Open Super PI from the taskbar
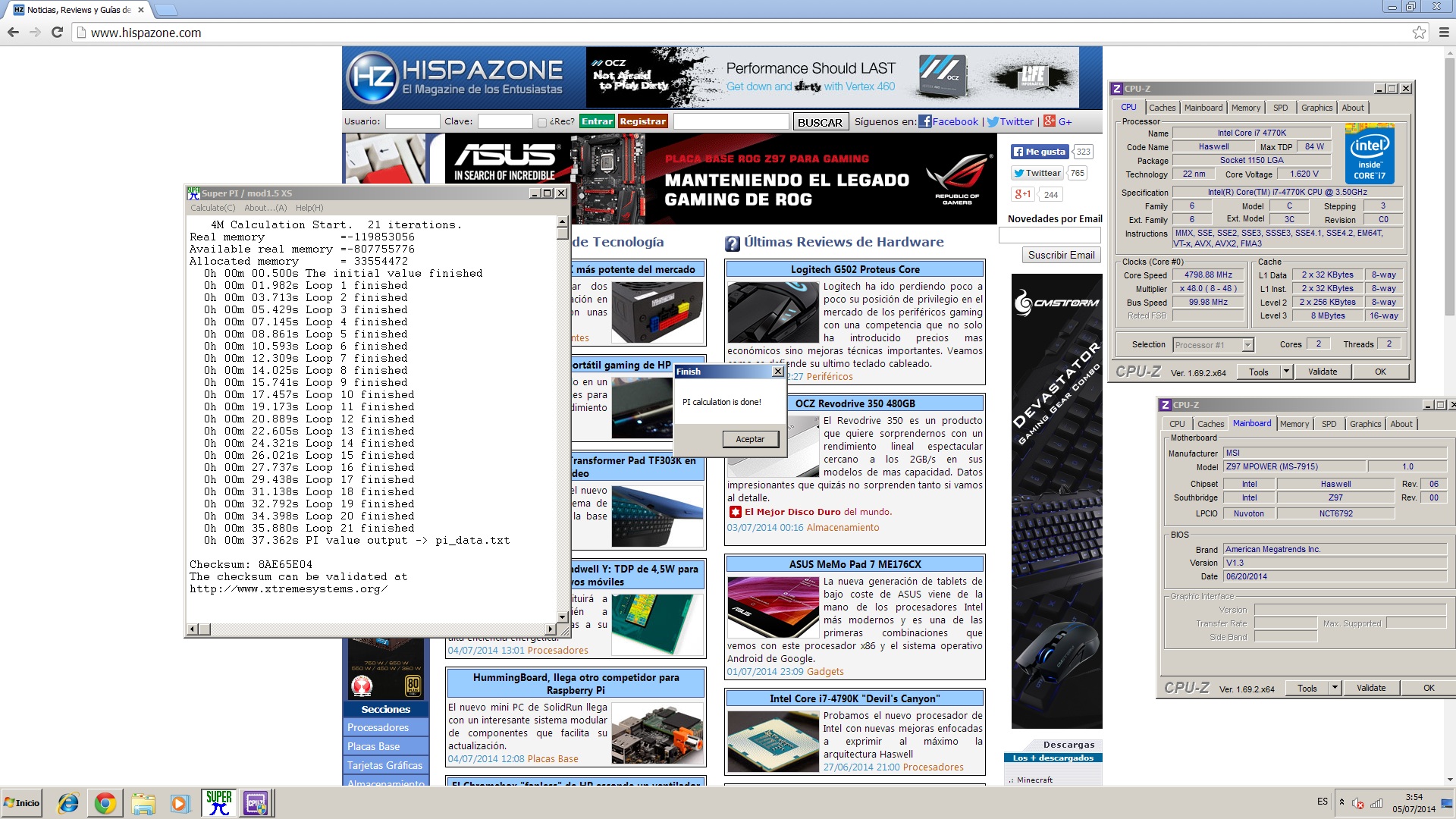The image size is (1456, 819). pyautogui.click(x=218, y=802)
